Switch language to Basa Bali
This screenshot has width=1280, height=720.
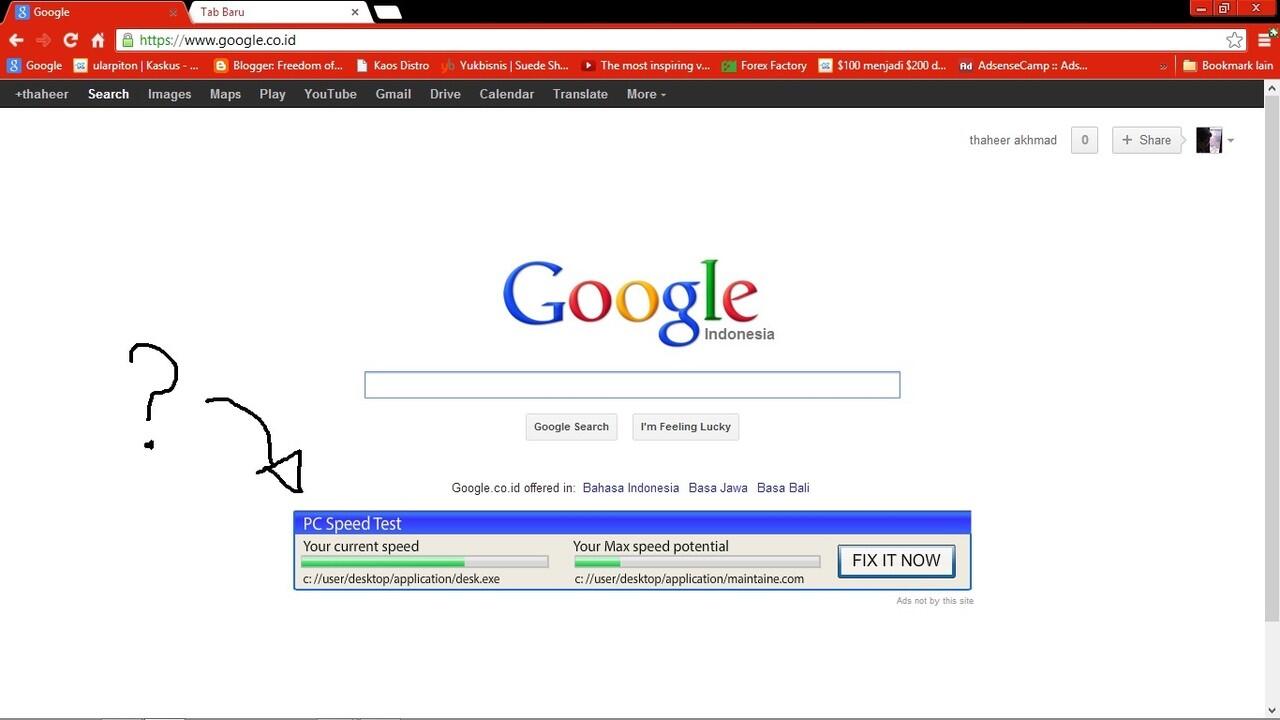783,488
